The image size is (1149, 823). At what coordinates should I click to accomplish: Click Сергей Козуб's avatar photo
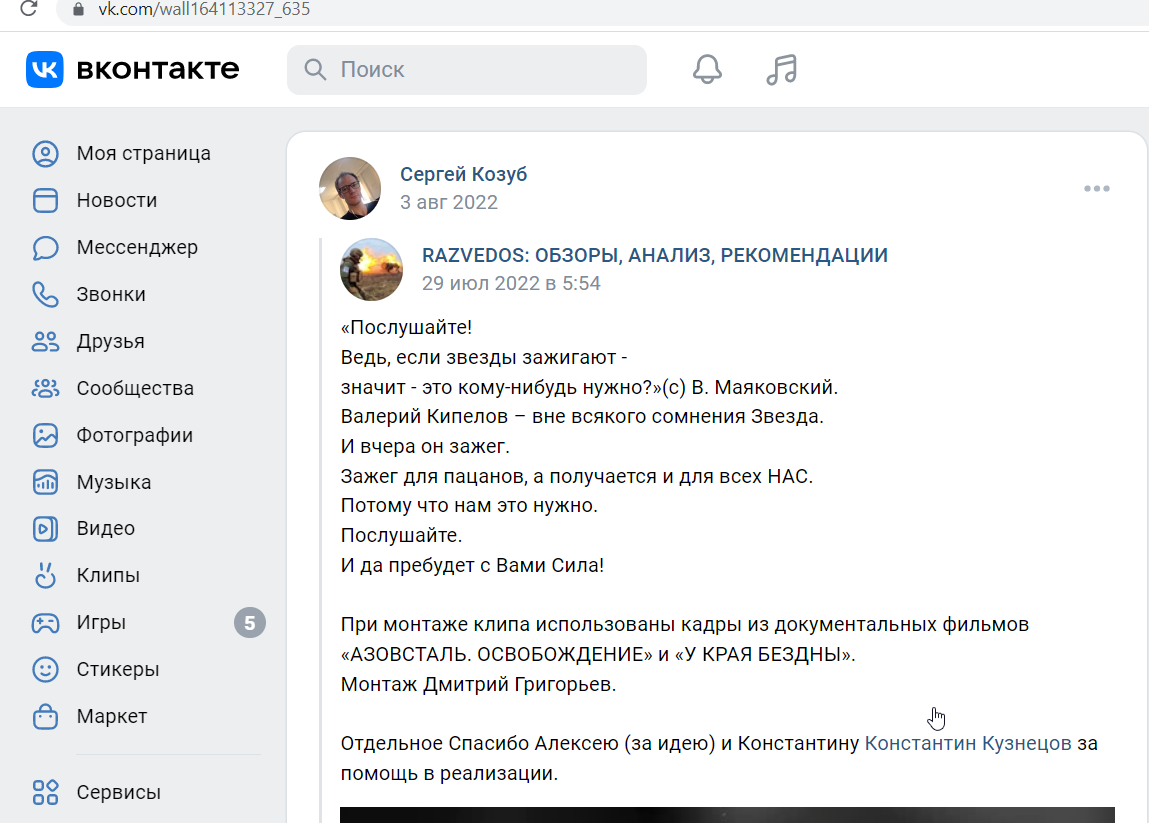coord(350,188)
